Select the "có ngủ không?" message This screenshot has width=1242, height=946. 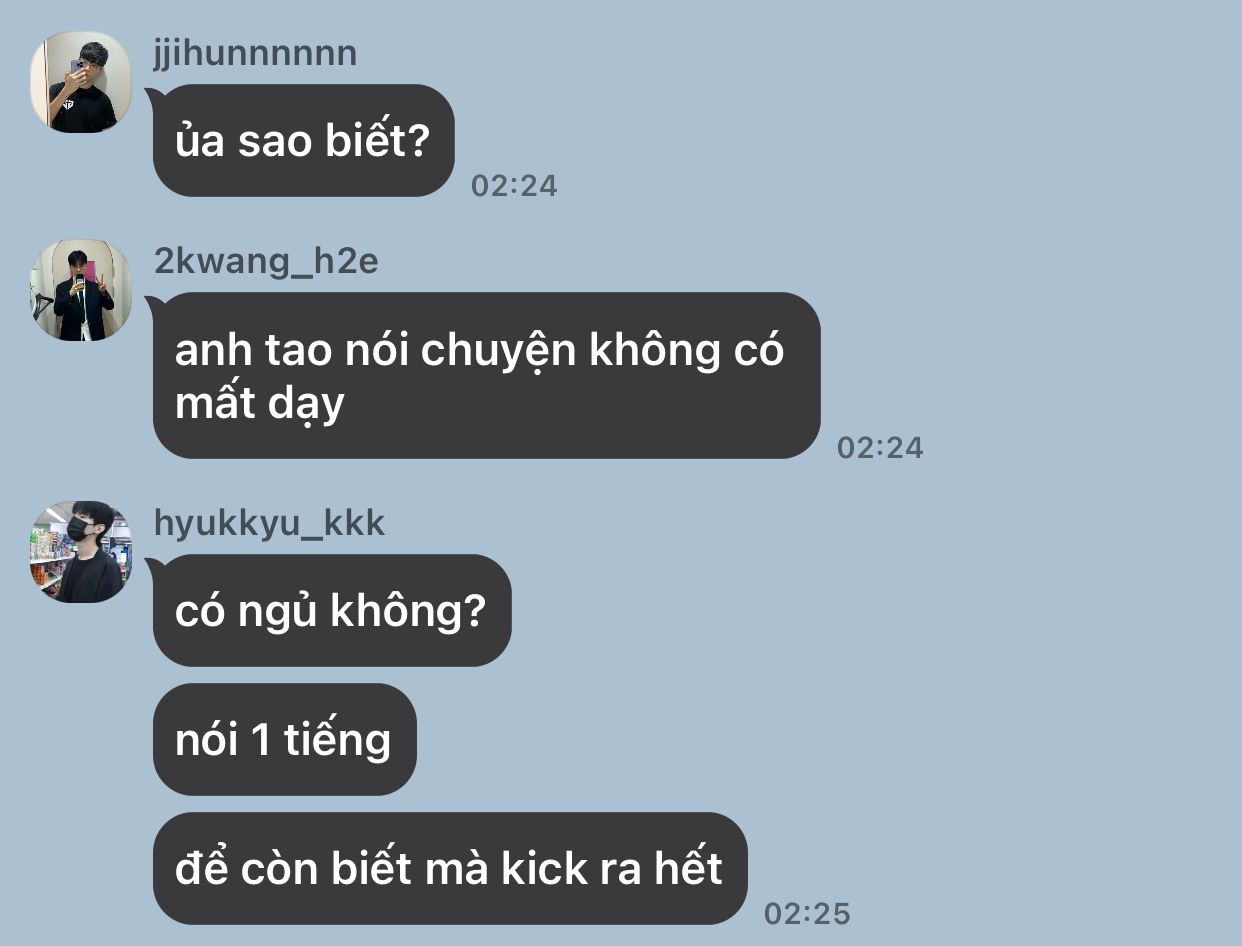(332, 611)
